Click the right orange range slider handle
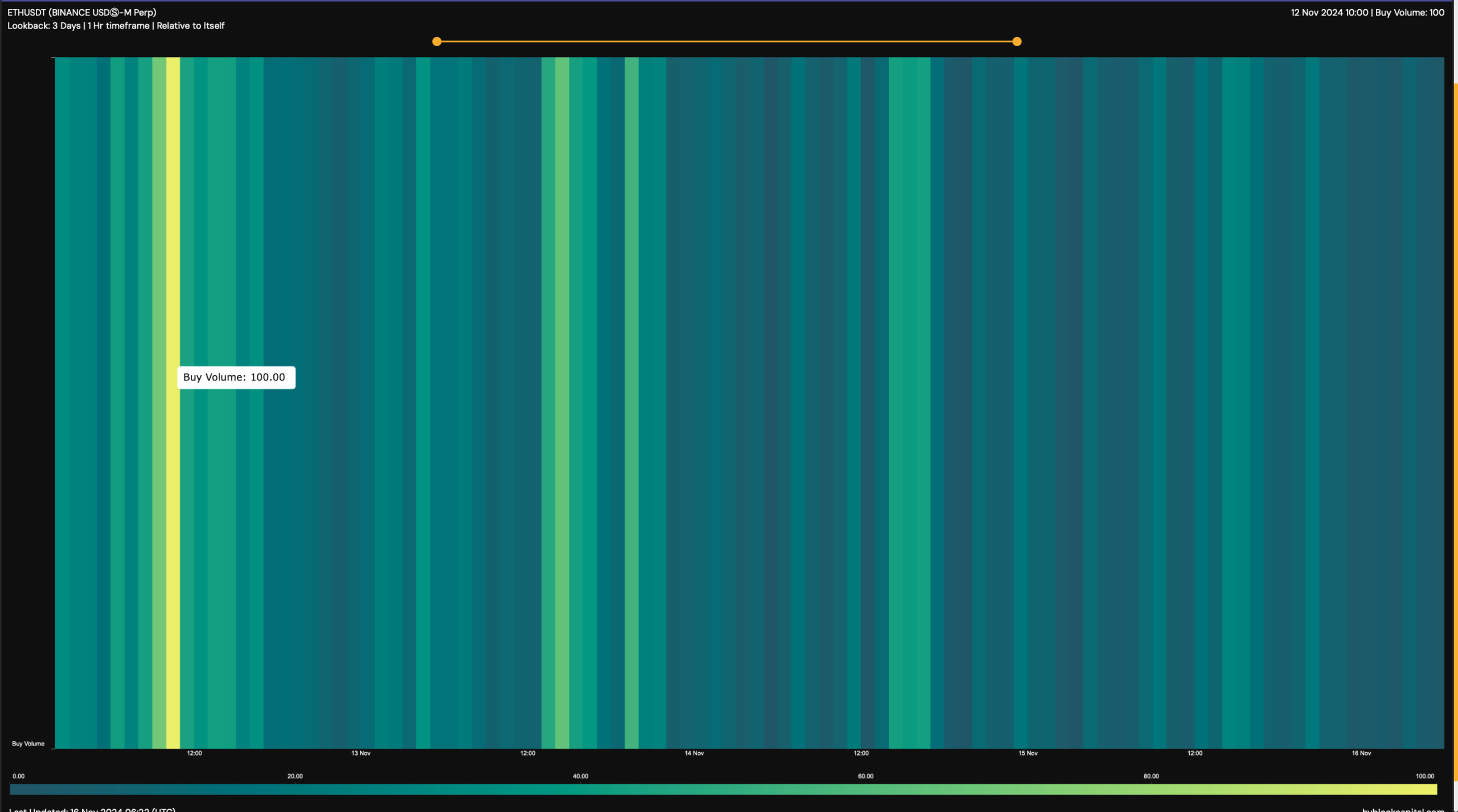Image resolution: width=1458 pixels, height=812 pixels. point(1017,42)
